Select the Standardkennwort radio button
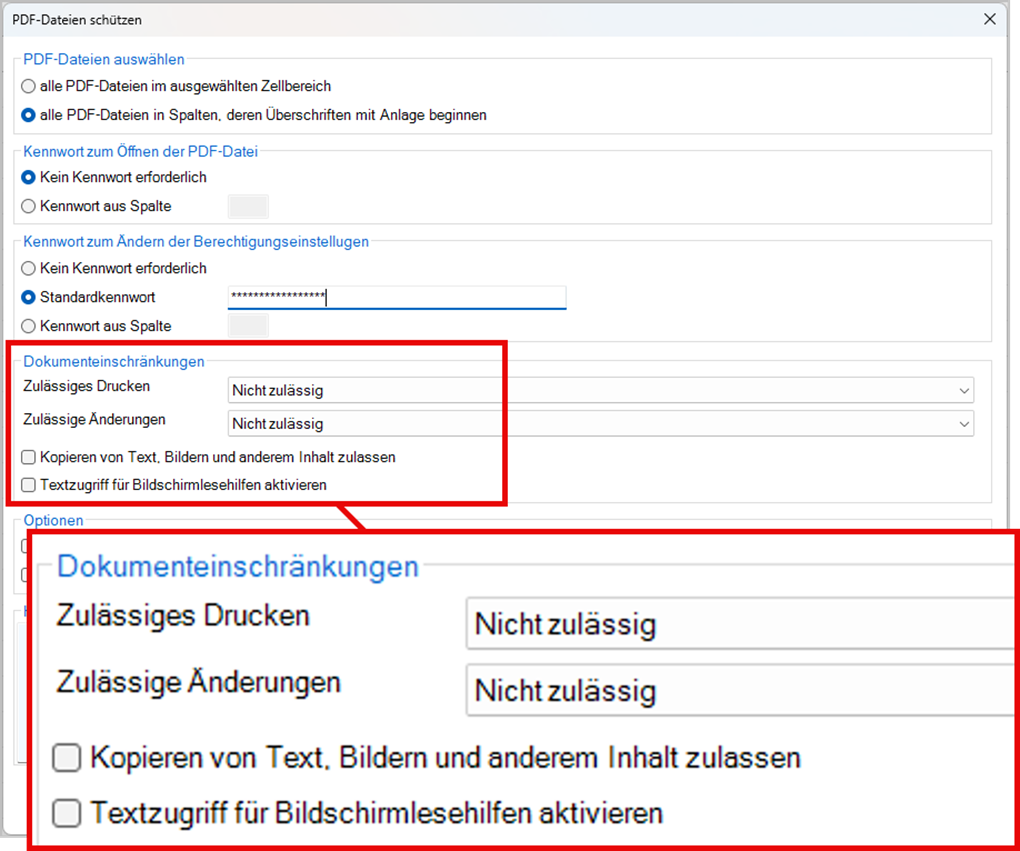The height and width of the screenshot is (851, 1020). pos(29,298)
